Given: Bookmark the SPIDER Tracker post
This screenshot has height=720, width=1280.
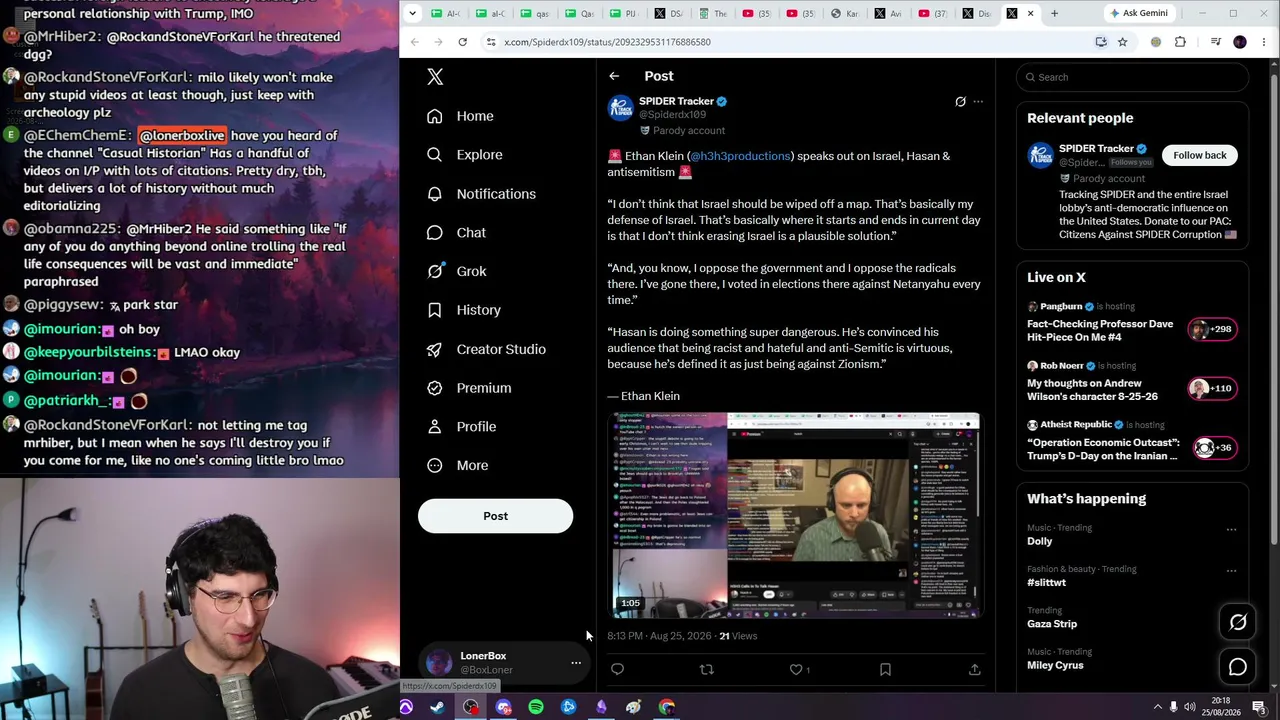Looking at the screenshot, I should tap(885, 670).
